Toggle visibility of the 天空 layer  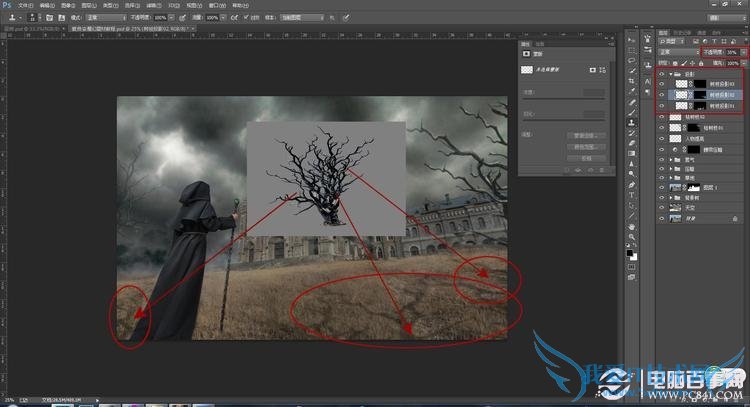(x=661, y=206)
